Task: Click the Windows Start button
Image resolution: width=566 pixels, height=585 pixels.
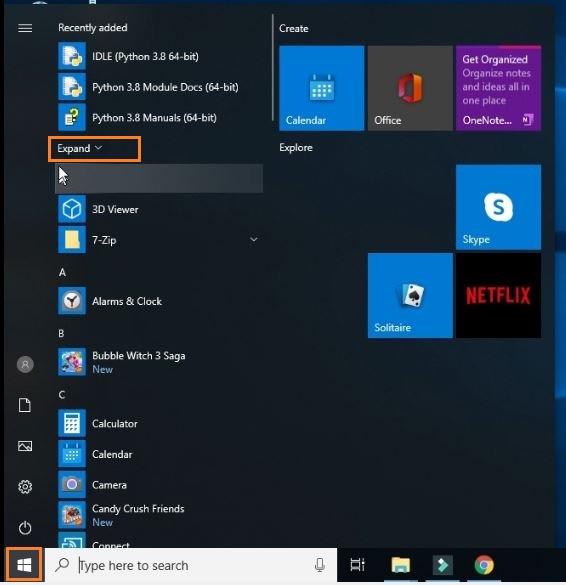Action: [24, 565]
